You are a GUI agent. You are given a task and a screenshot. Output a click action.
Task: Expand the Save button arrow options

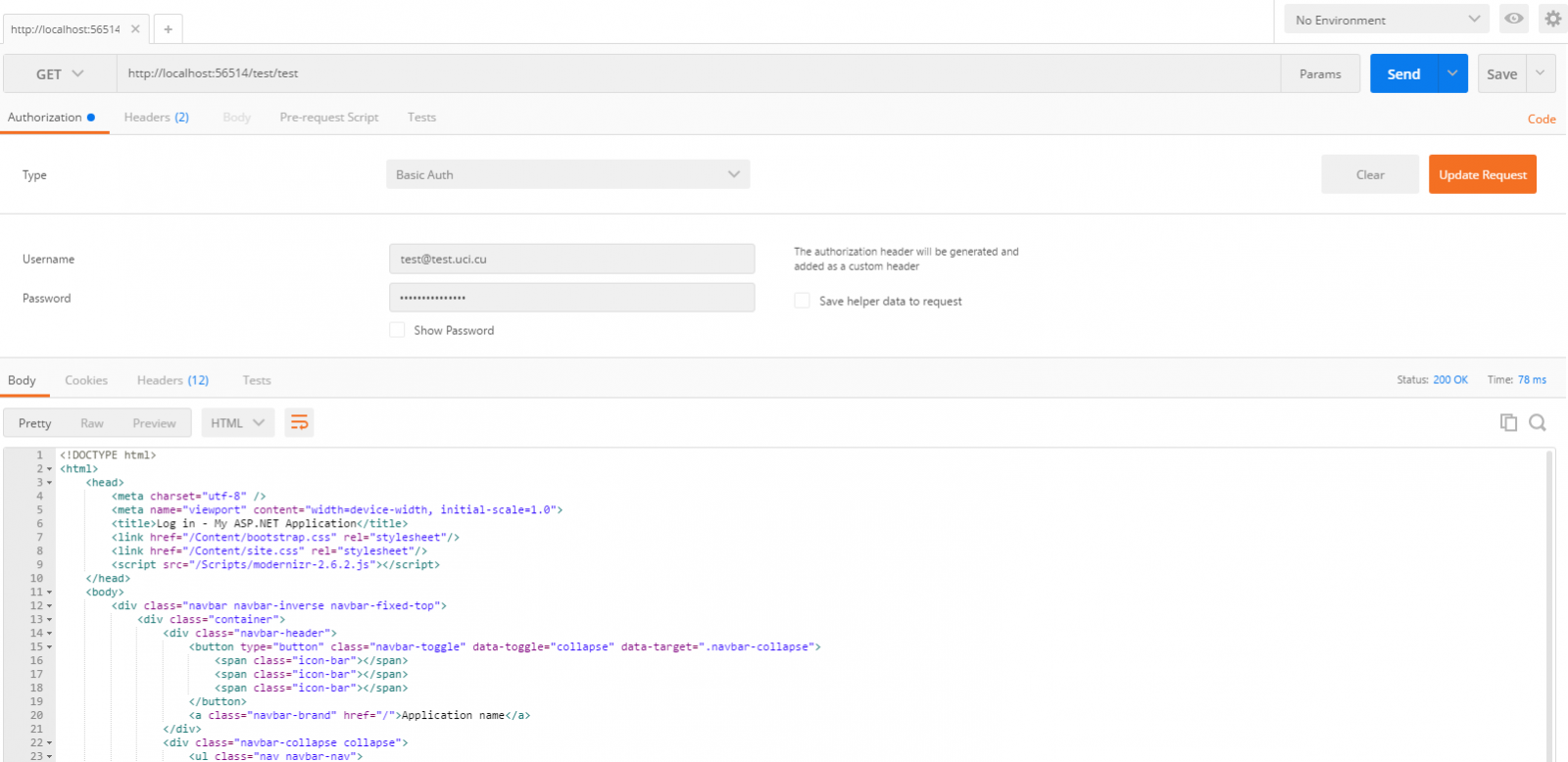[x=1541, y=73]
